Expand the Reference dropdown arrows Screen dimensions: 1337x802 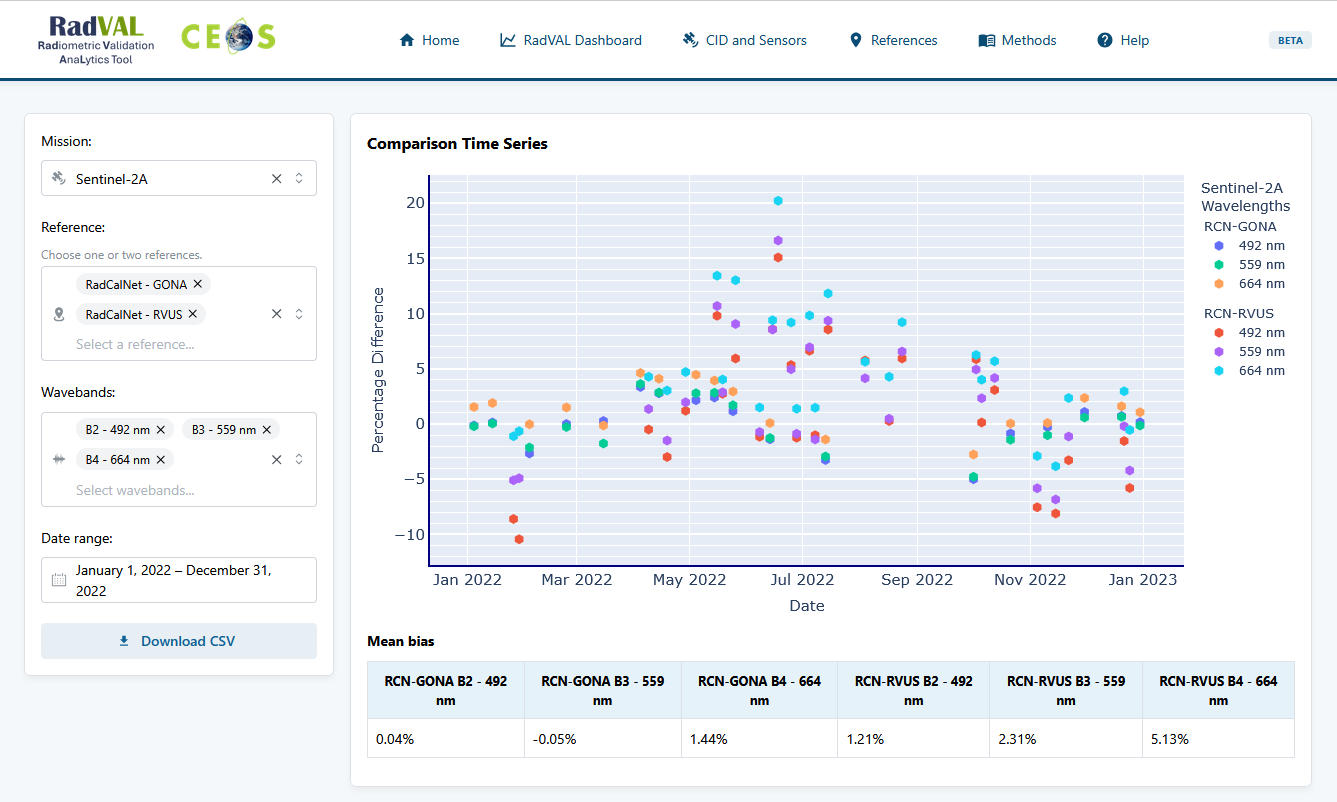coord(298,314)
